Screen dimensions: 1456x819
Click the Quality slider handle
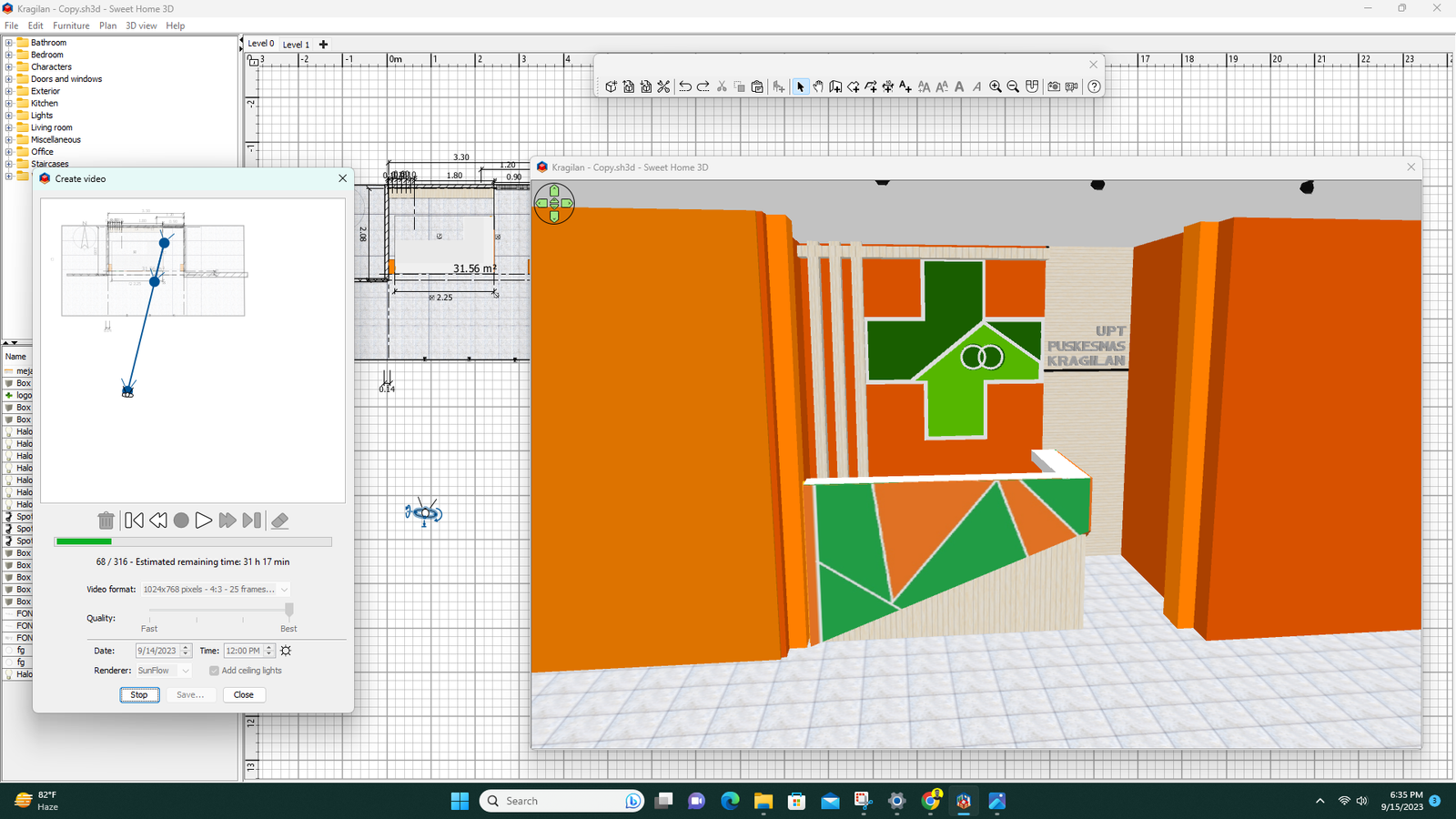click(x=289, y=610)
